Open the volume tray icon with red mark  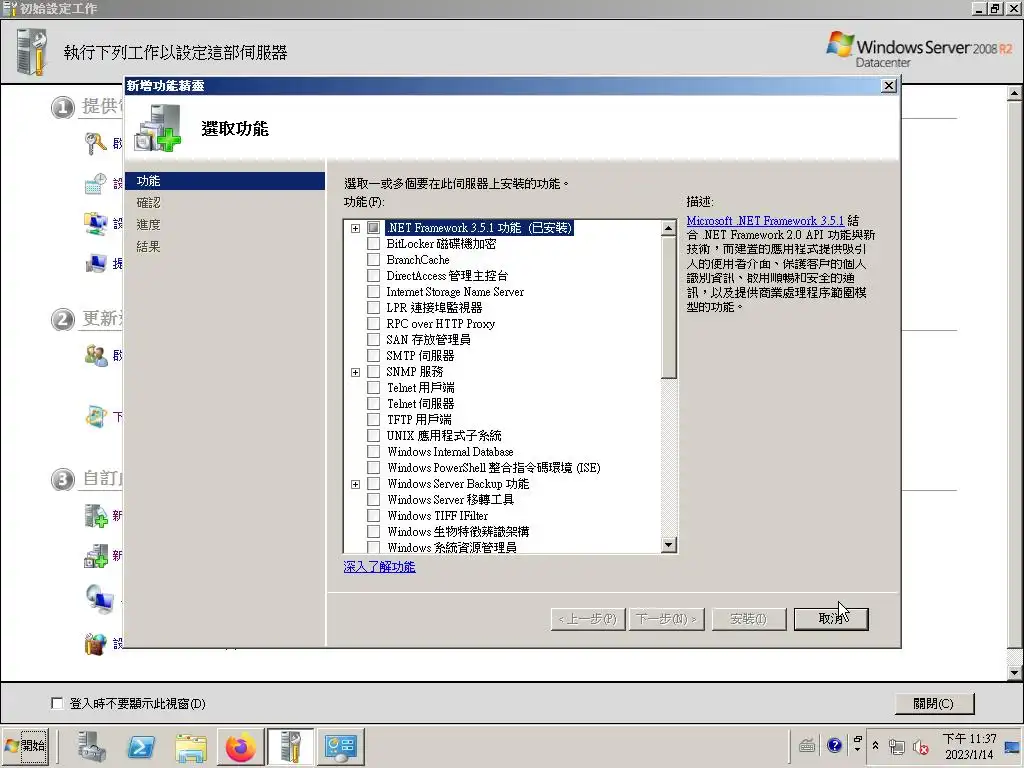click(921, 747)
